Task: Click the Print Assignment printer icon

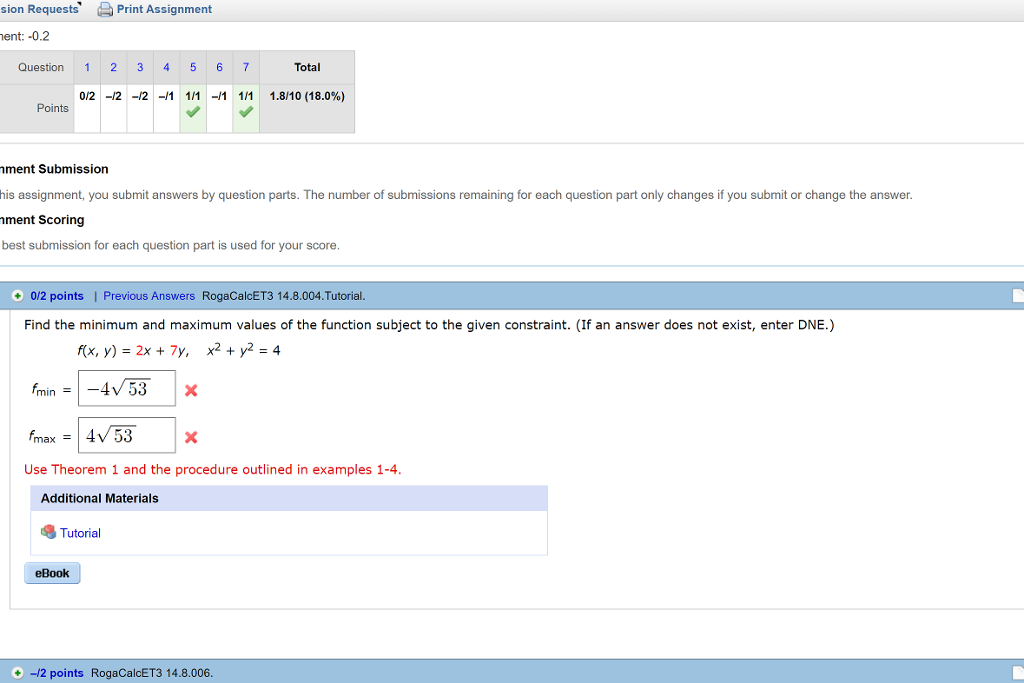Action: pyautogui.click(x=107, y=9)
